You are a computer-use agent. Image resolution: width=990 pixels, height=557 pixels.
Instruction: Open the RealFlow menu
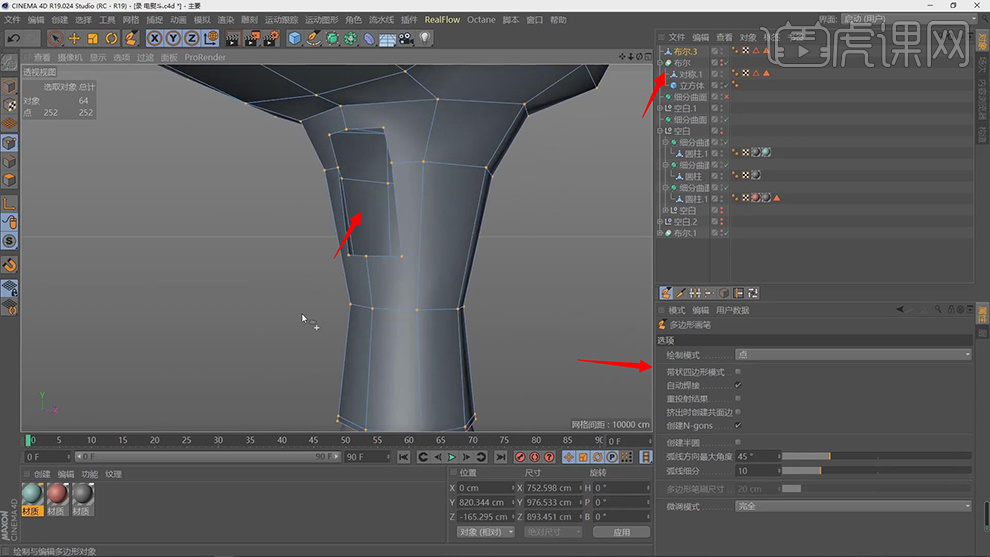[x=443, y=20]
